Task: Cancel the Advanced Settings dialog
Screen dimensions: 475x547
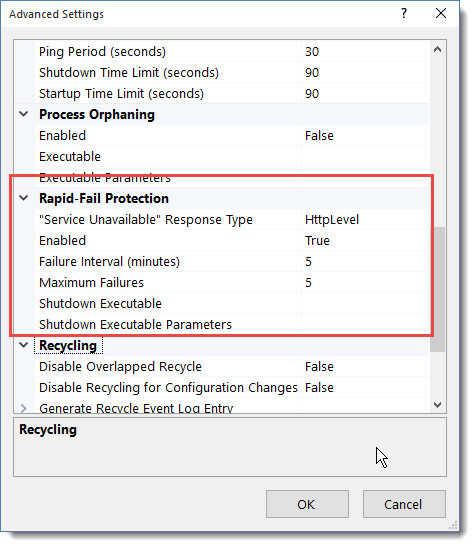Action: click(x=404, y=504)
